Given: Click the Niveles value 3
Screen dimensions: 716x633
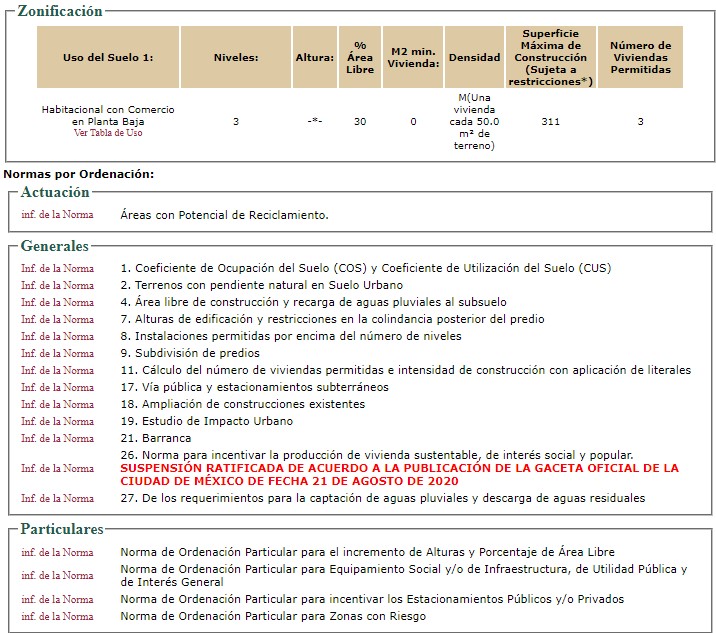Looking at the screenshot, I should [236, 121].
